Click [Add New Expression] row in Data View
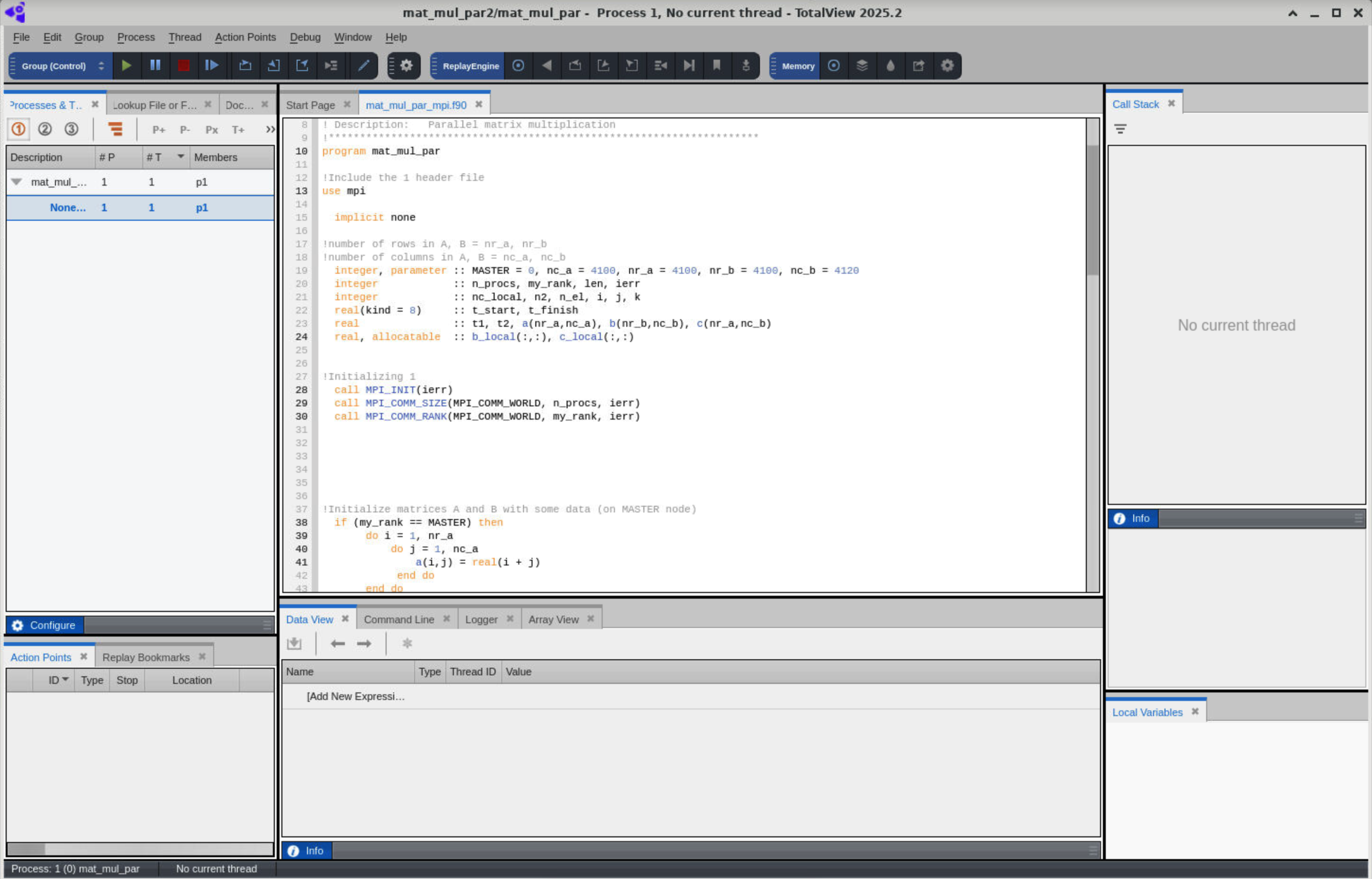The width and height of the screenshot is (1372, 879). click(355, 696)
